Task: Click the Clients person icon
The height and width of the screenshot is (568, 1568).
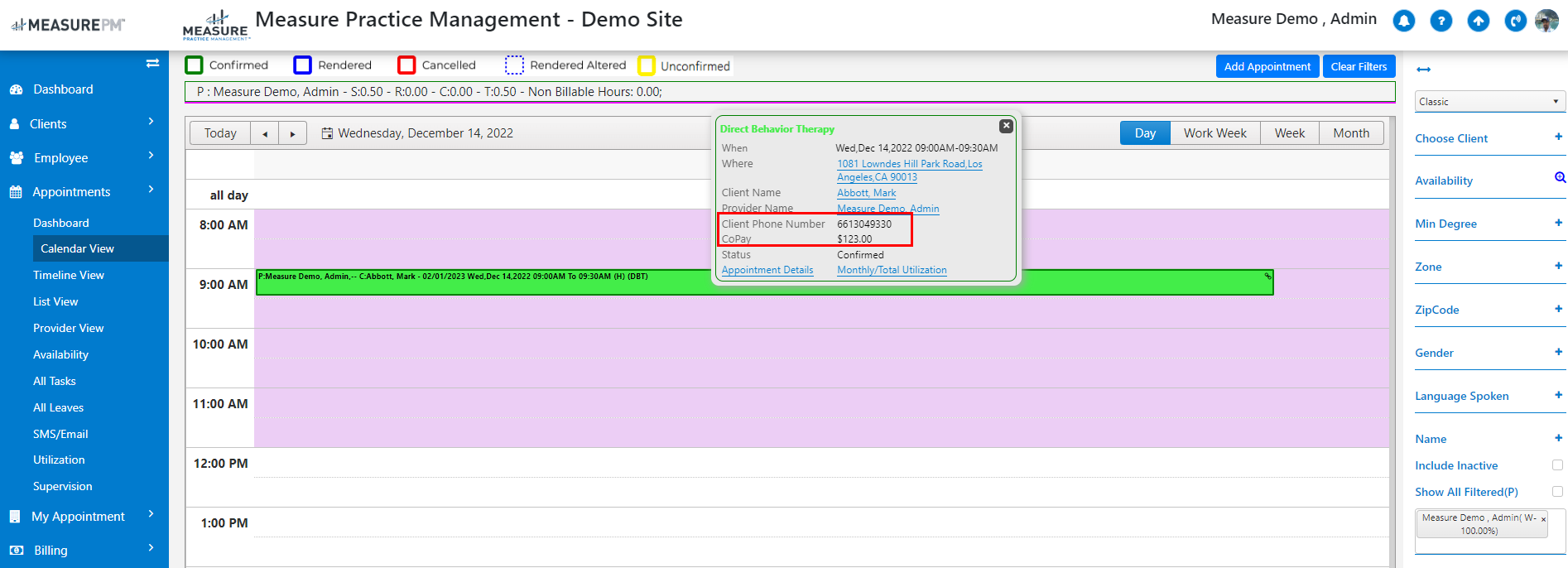Action: click(14, 124)
